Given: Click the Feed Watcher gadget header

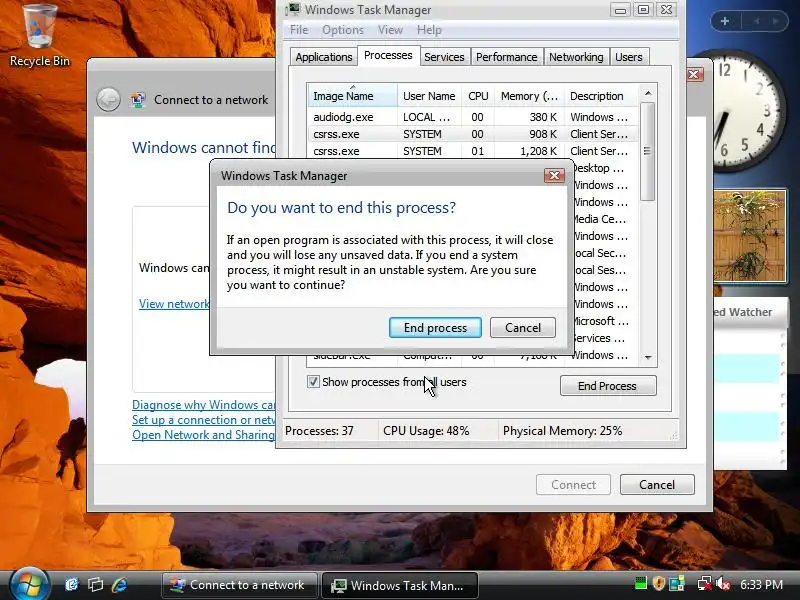Looking at the screenshot, I should [x=749, y=312].
